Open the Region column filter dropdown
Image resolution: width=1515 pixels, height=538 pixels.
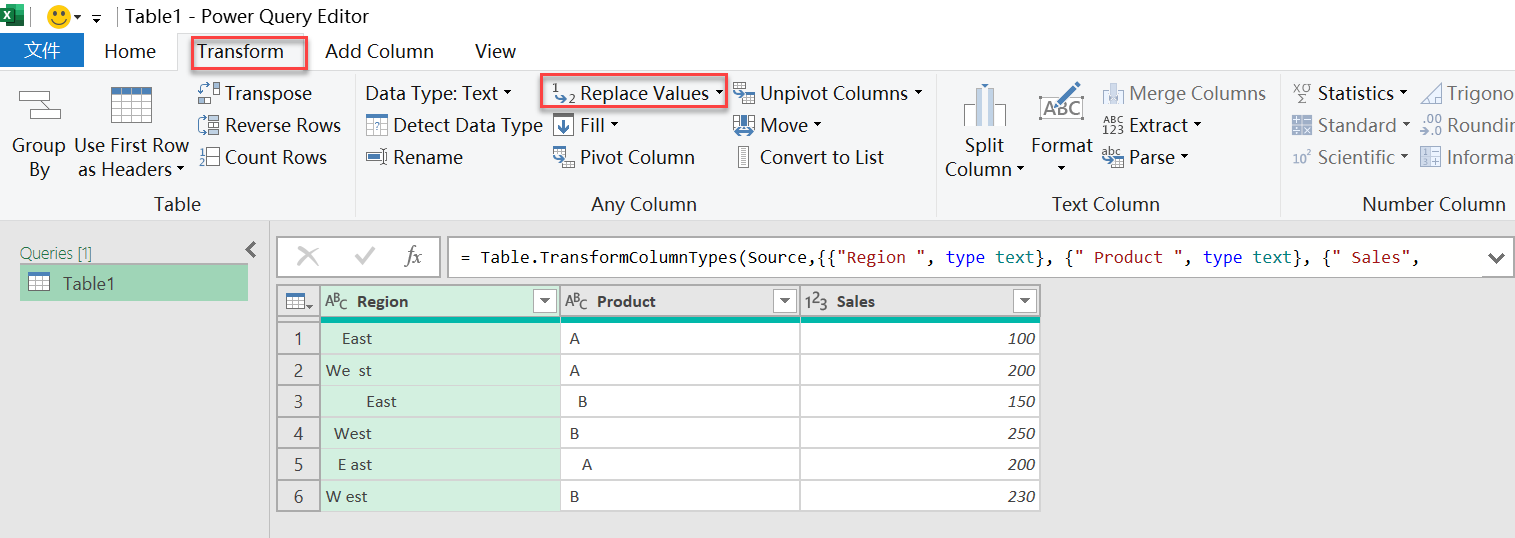click(545, 302)
